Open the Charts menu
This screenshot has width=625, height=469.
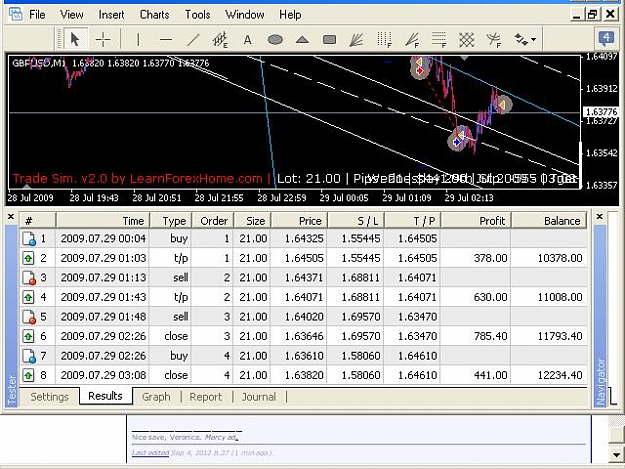154,15
